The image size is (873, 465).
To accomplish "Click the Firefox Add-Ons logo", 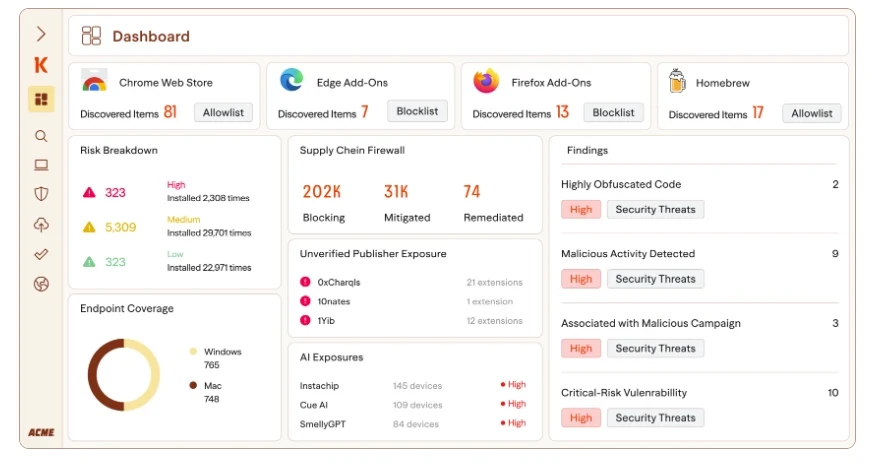I will (x=486, y=81).
